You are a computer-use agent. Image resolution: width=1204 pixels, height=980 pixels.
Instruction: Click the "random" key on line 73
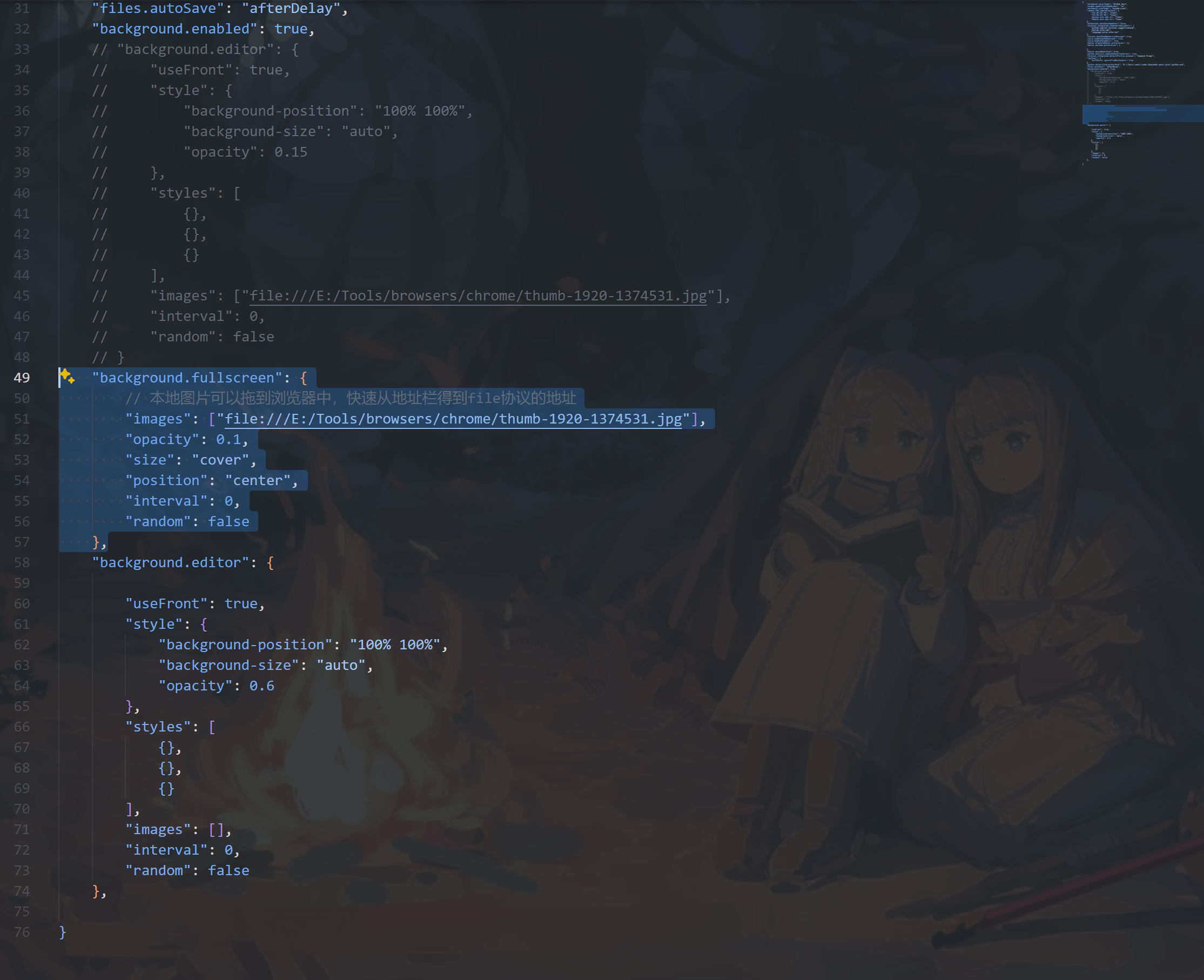pyautogui.click(x=159, y=870)
